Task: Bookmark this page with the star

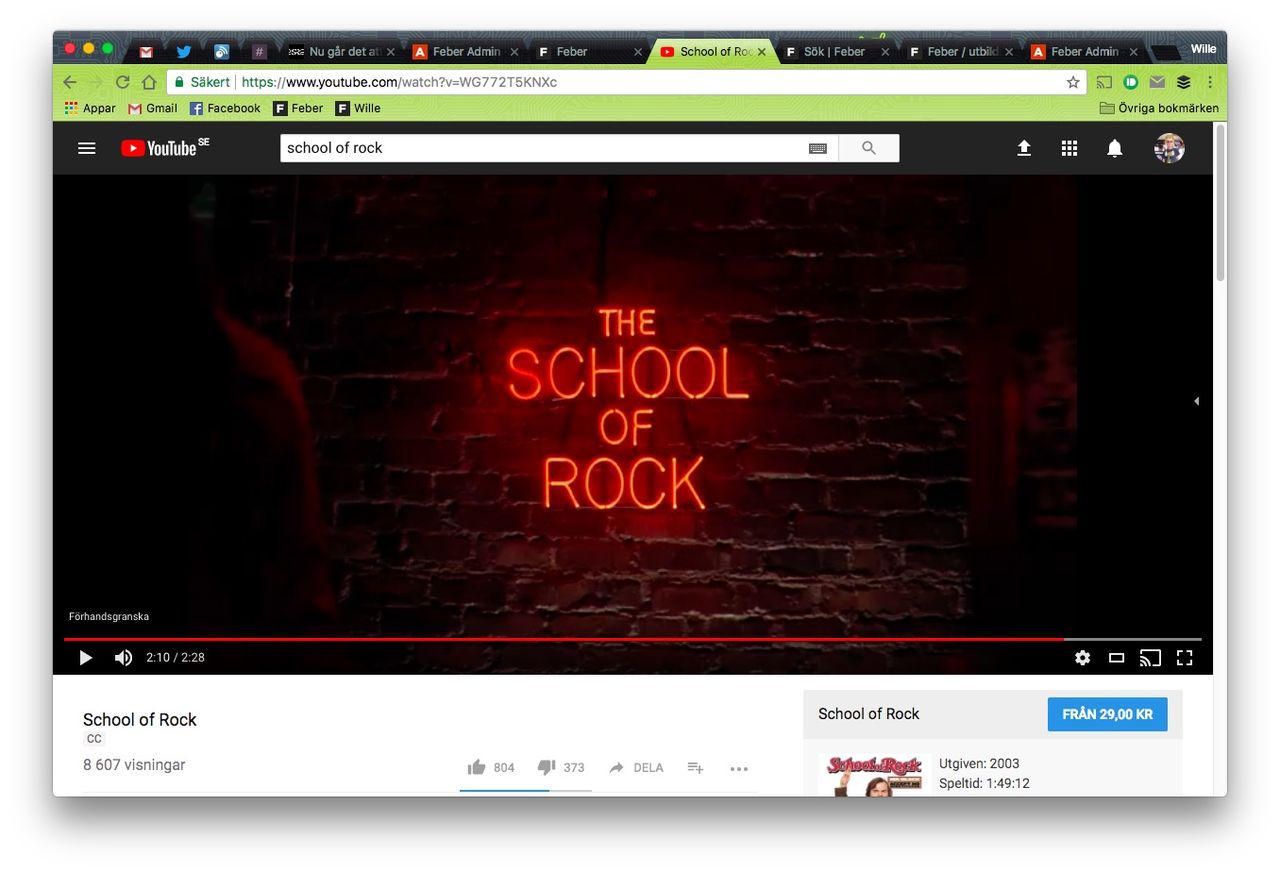Action: (x=1073, y=82)
